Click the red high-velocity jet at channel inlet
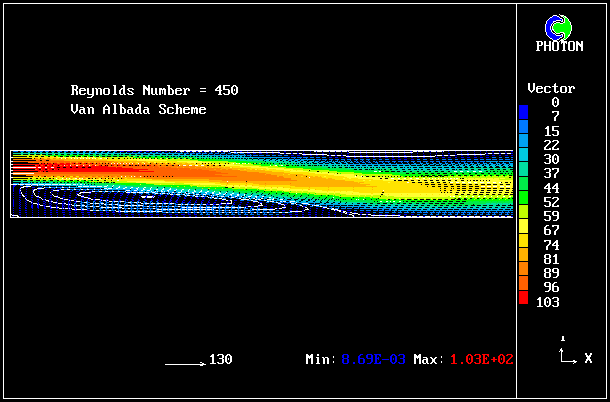610x402 pixels. click(x=40, y=167)
